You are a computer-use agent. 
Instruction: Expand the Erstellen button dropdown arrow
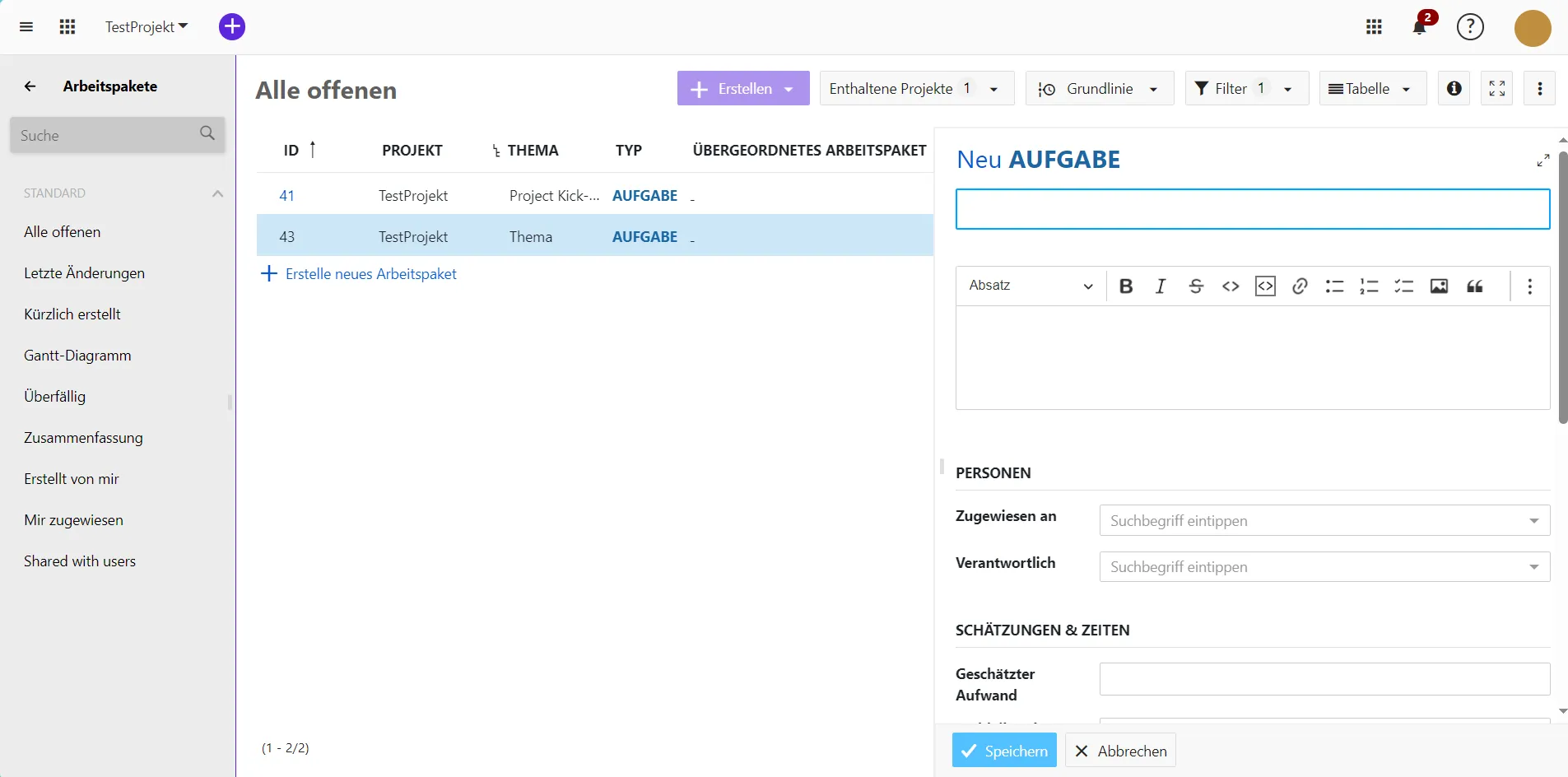point(789,88)
